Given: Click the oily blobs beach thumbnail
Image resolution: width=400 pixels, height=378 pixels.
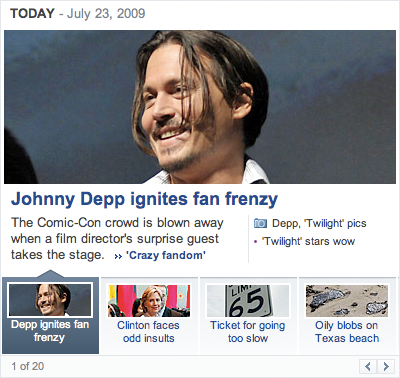Looking at the screenshot, I should click(x=347, y=301).
